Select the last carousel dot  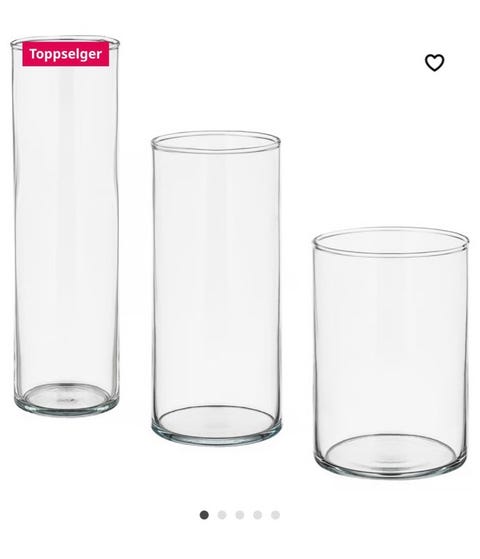[x=275, y=515]
